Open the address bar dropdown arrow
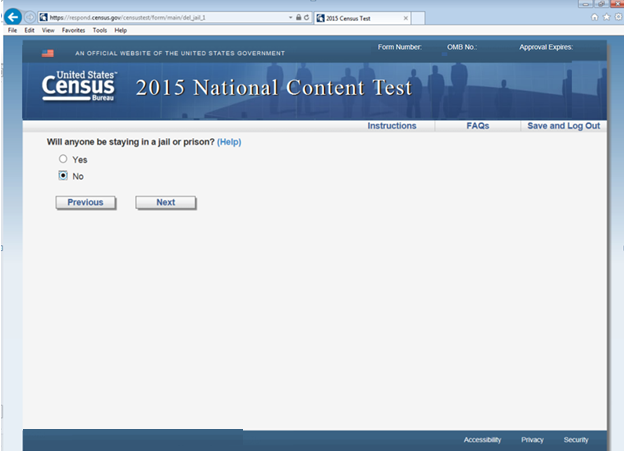624x451 pixels. click(290, 18)
